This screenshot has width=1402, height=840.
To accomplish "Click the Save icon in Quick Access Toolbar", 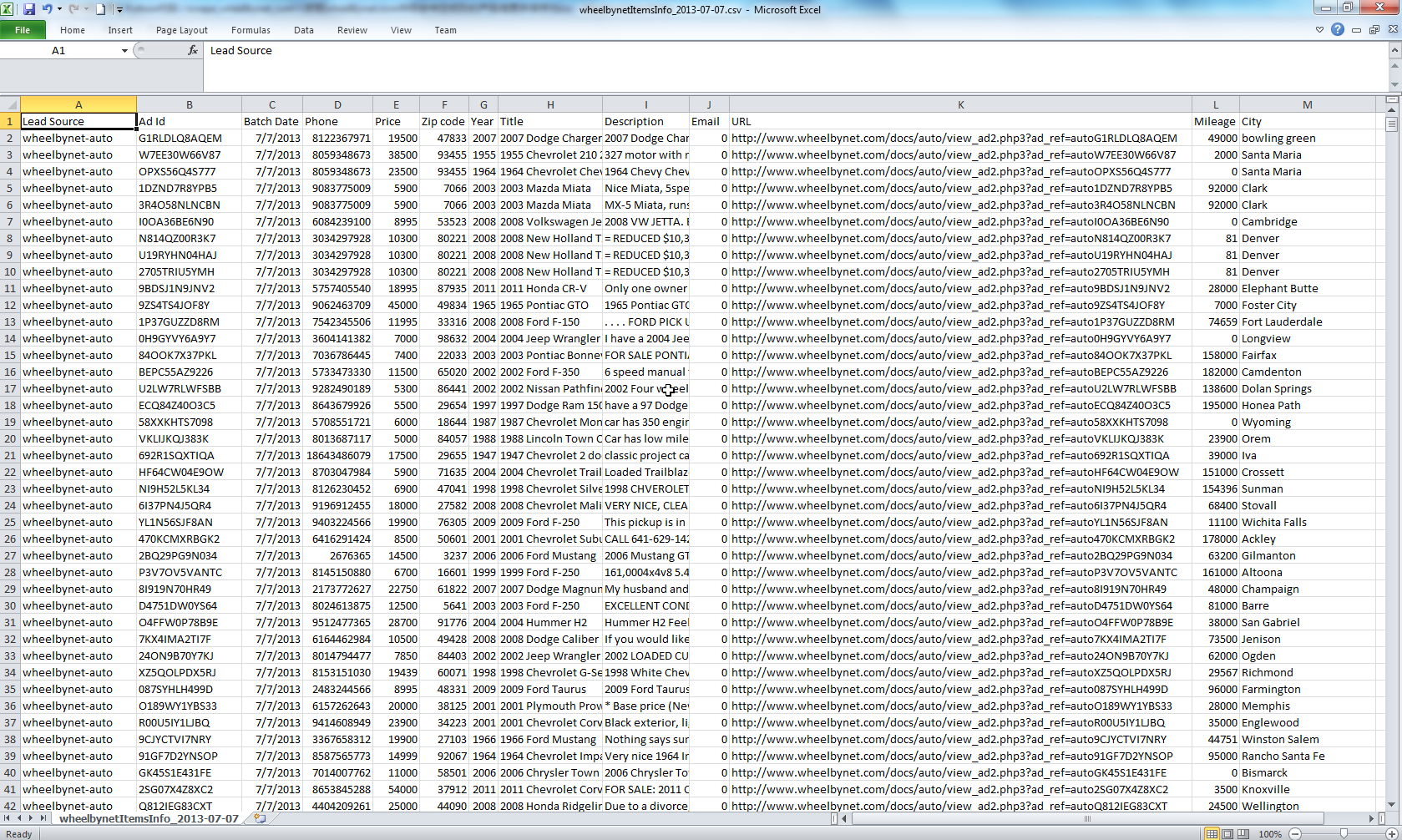I will coord(29,9).
